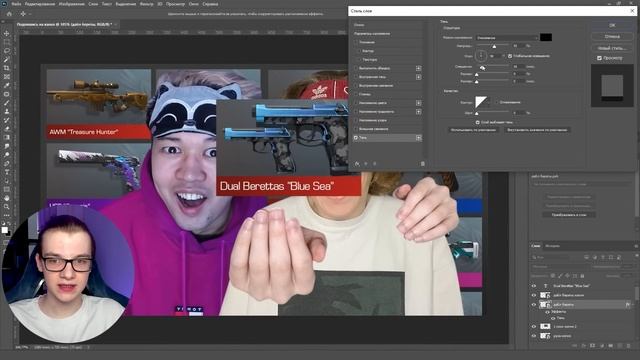Image resolution: width=640 pixels, height=360 pixels.
Task: Open the Move tool preset dropdown arrow
Action: click(x=29, y=14)
